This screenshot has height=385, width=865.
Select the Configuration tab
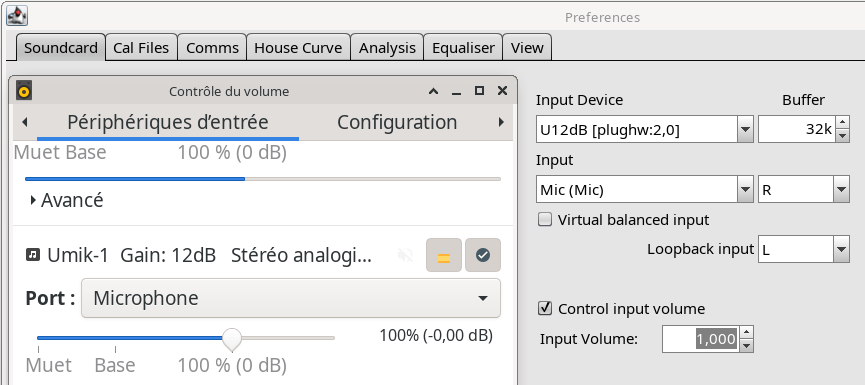coord(397,122)
